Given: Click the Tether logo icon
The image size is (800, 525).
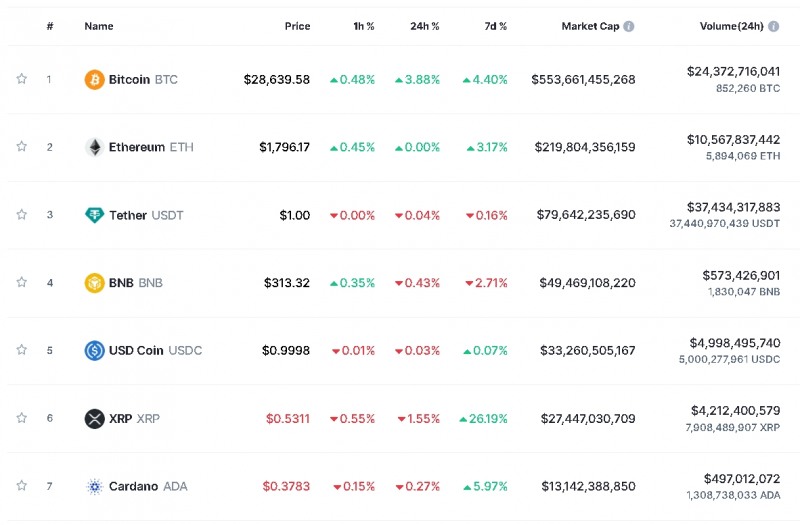Looking at the screenshot, I should [x=94, y=215].
